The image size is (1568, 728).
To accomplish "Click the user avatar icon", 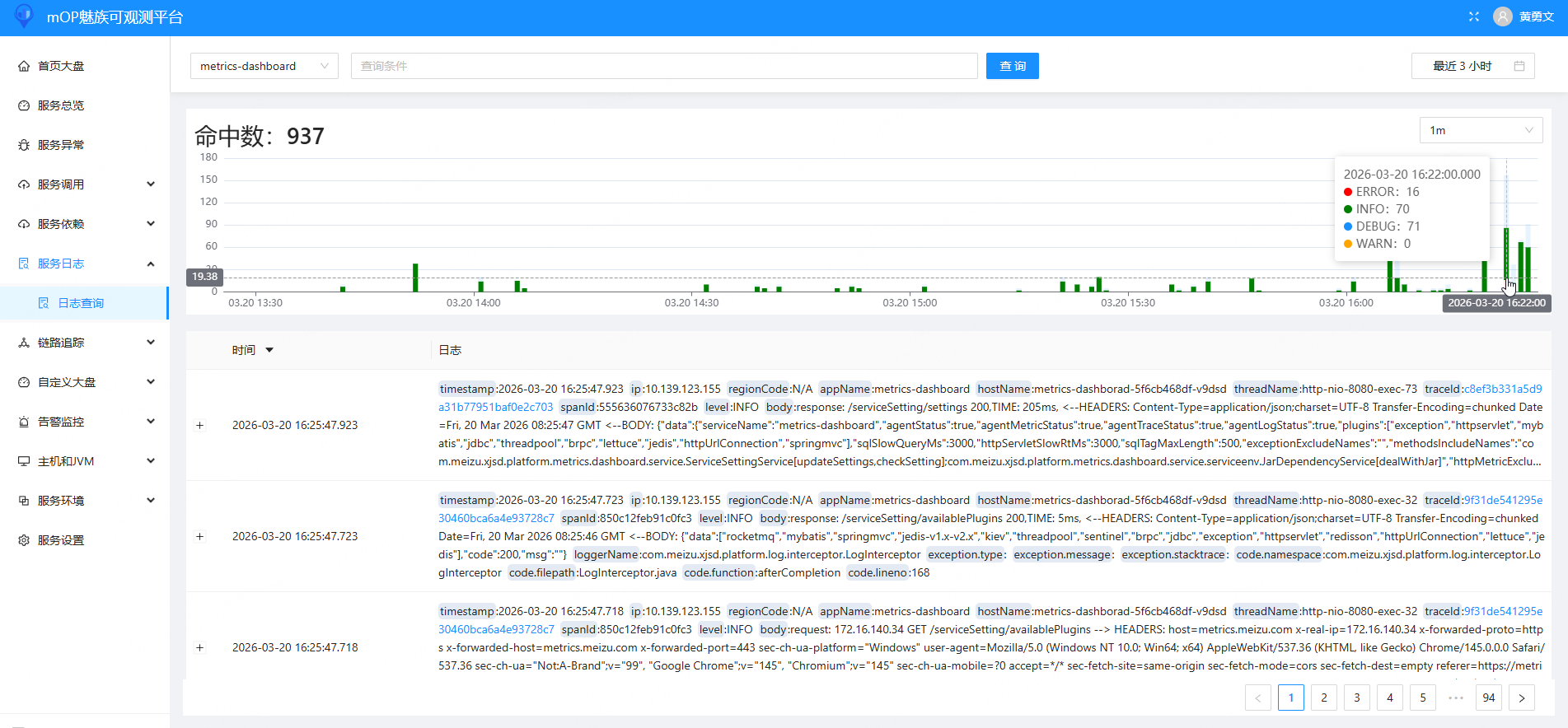I will [x=1503, y=16].
